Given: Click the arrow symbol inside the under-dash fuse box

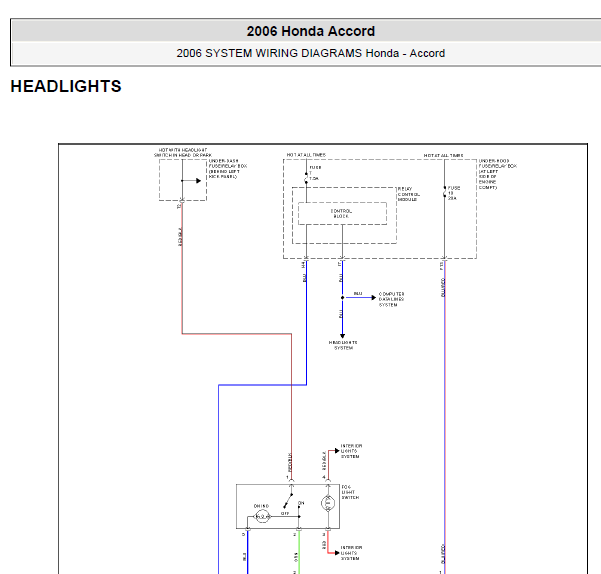Looking at the screenshot, I should (x=191, y=180).
